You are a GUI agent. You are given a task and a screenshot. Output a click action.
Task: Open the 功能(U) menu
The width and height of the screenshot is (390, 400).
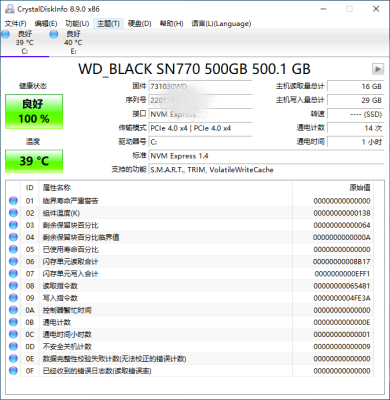tap(77, 24)
